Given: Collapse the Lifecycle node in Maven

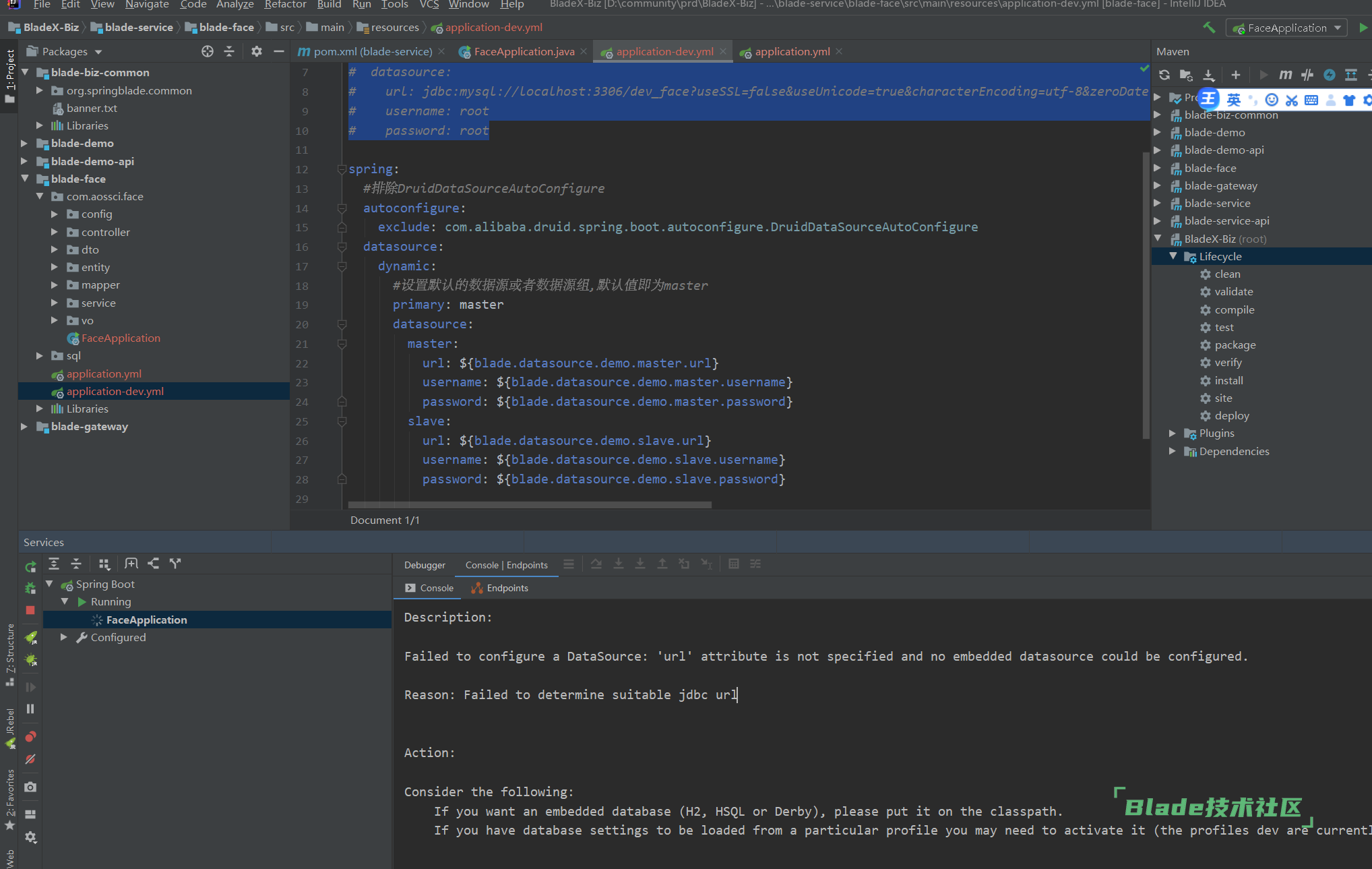Looking at the screenshot, I should coord(1173,256).
